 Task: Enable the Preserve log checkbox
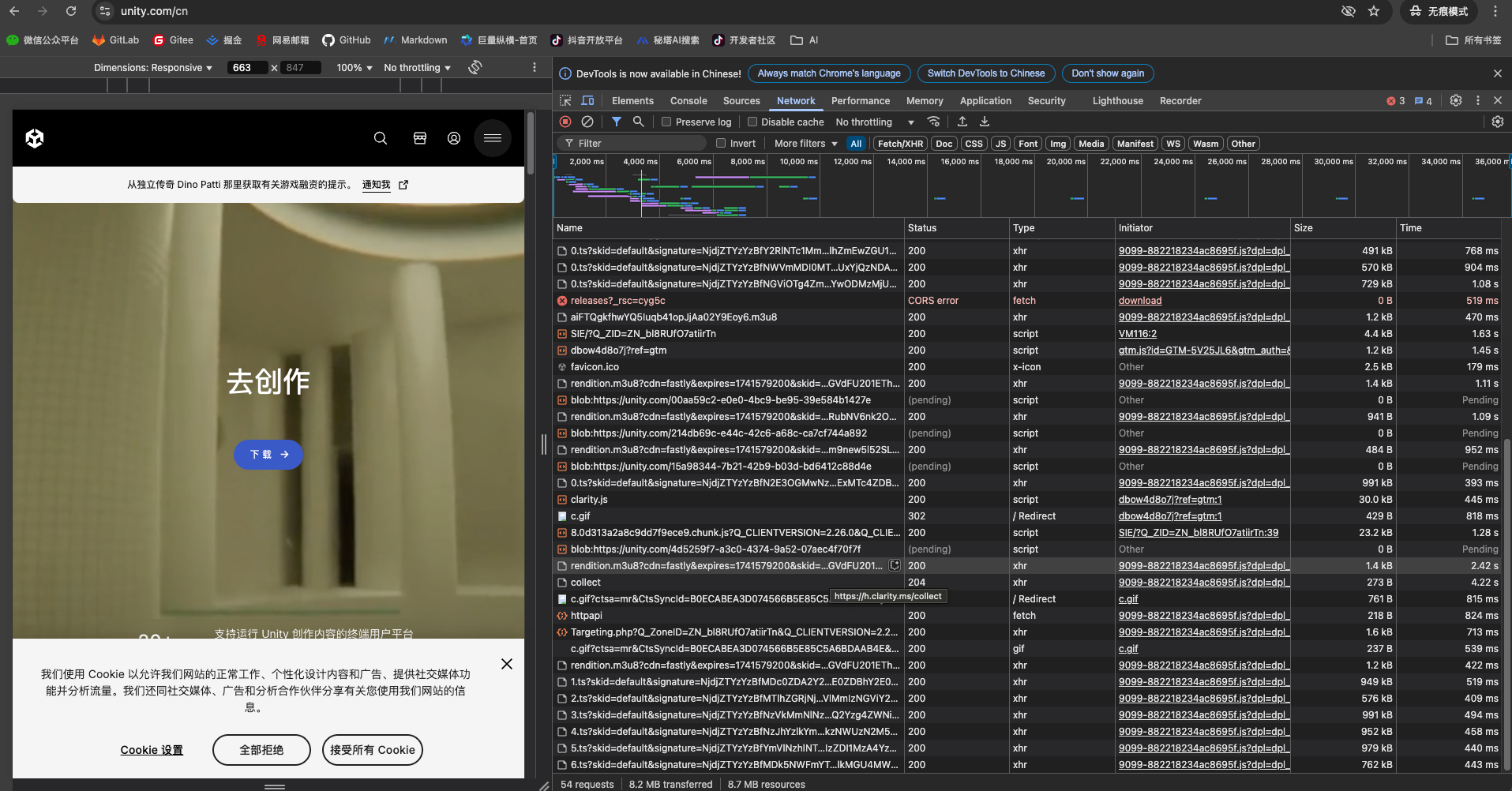click(x=666, y=122)
